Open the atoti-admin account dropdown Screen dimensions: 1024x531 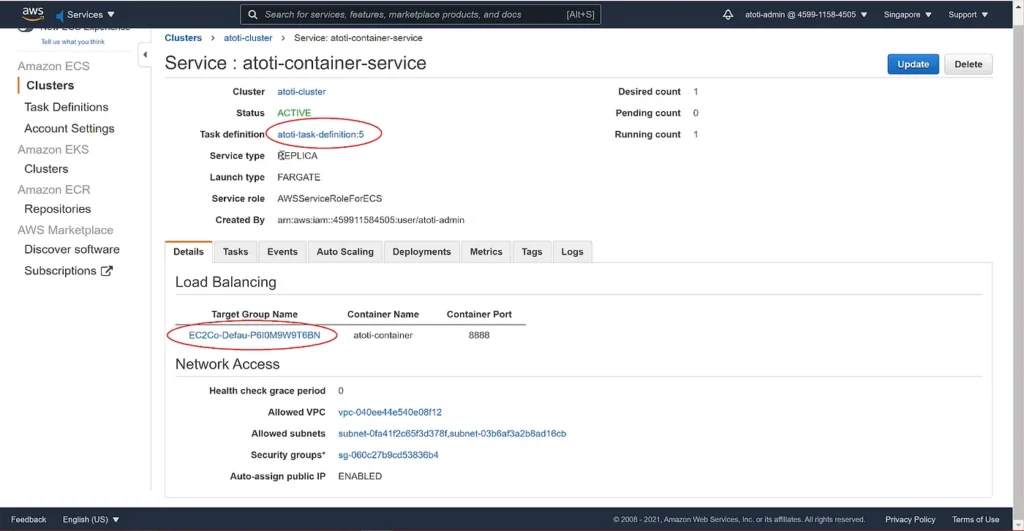pyautogui.click(x=806, y=14)
